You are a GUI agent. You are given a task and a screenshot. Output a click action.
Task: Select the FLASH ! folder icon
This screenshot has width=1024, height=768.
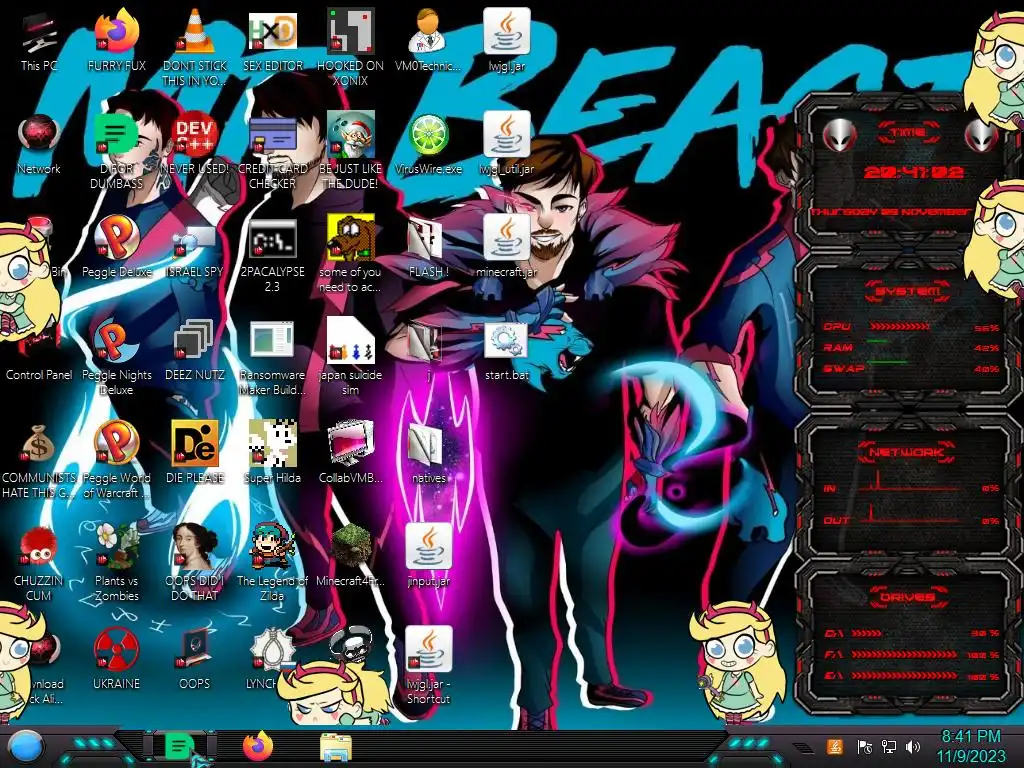426,239
